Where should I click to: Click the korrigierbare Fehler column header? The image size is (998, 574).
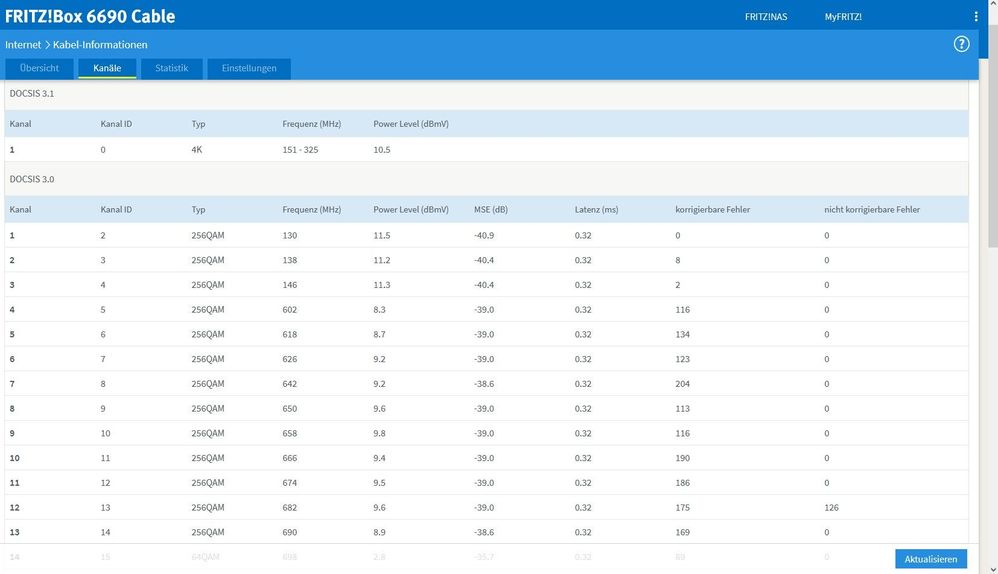(x=713, y=209)
